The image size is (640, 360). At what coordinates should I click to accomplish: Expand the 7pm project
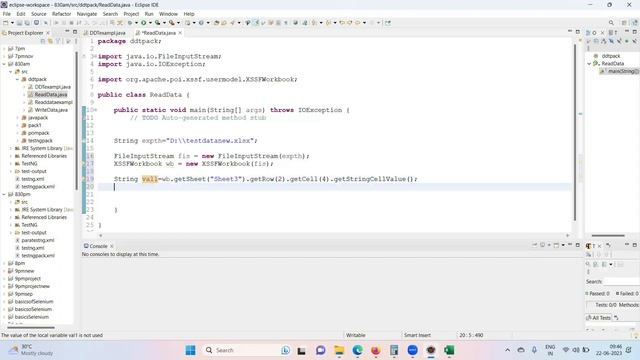(4, 49)
